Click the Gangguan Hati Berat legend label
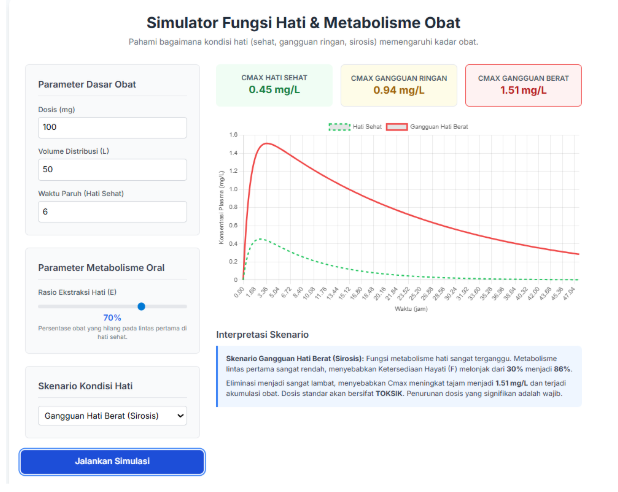618x492 pixels. (x=439, y=127)
